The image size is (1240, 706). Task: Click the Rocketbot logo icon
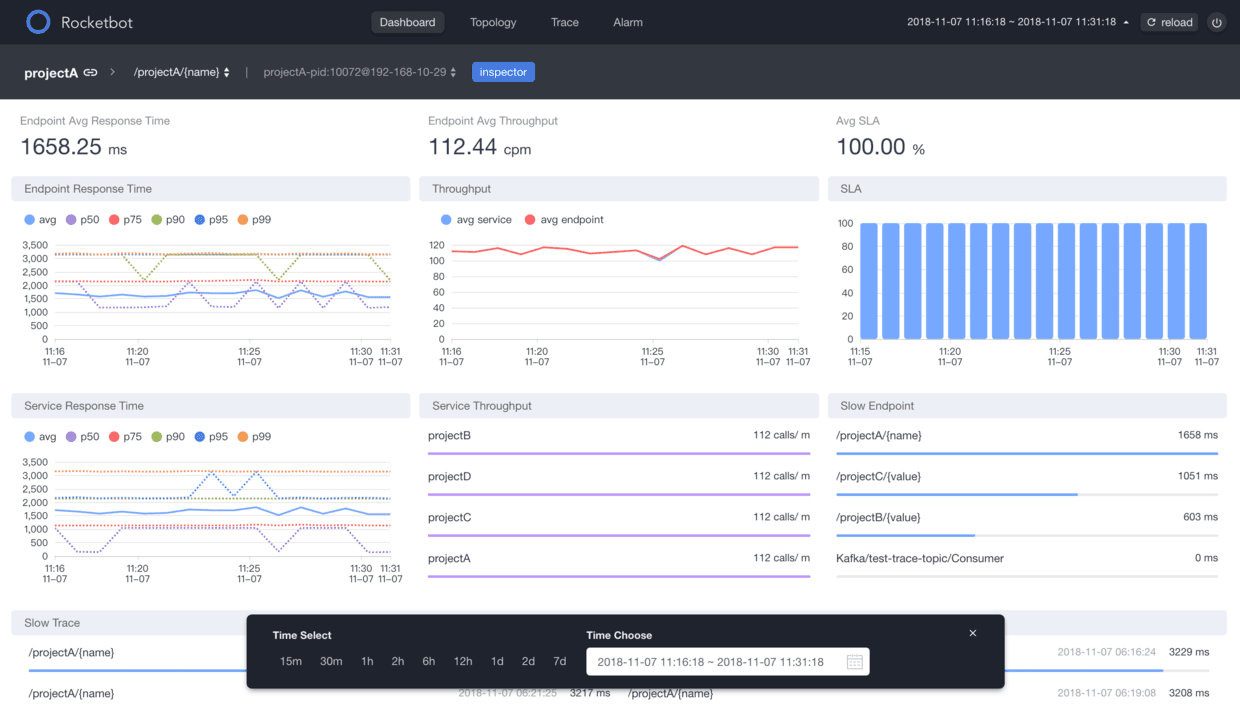[x=37, y=21]
